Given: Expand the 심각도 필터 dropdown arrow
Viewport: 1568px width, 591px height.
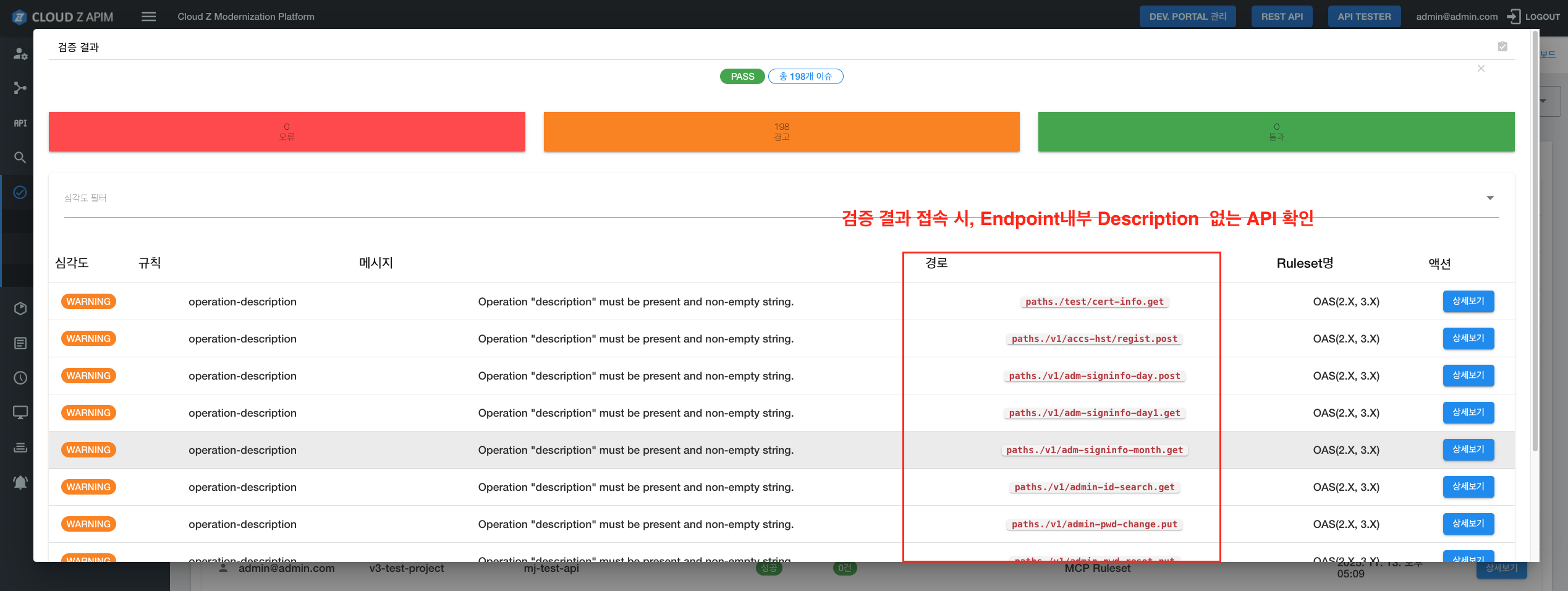Looking at the screenshot, I should tap(1490, 198).
